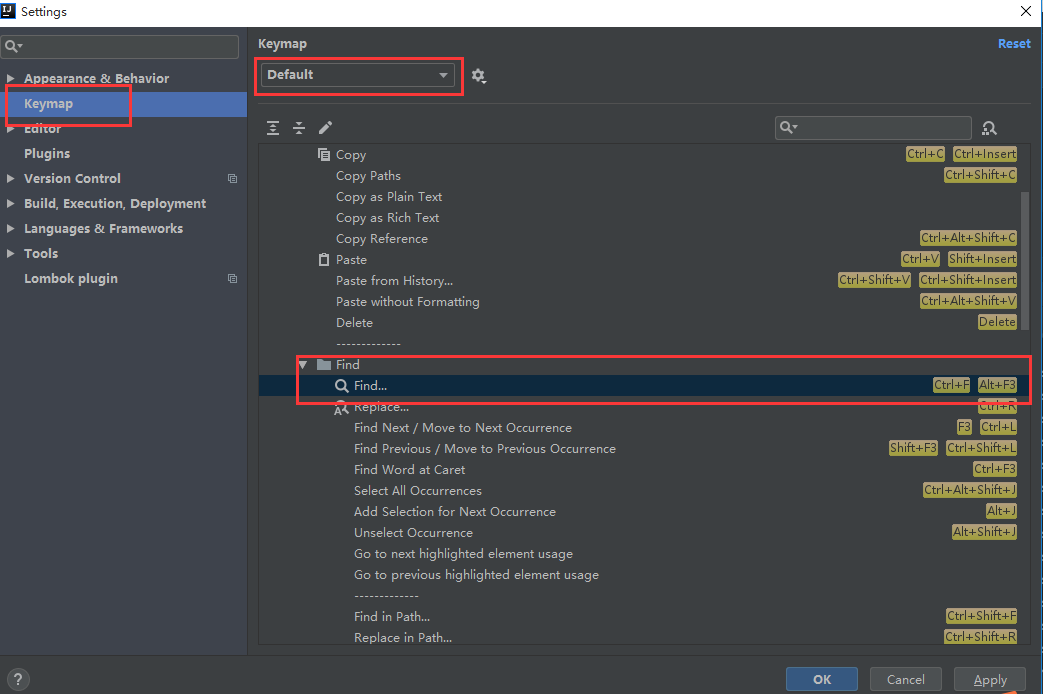Click the Expand All icon above the keymap tree
The width and height of the screenshot is (1043, 694).
tap(272, 128)
